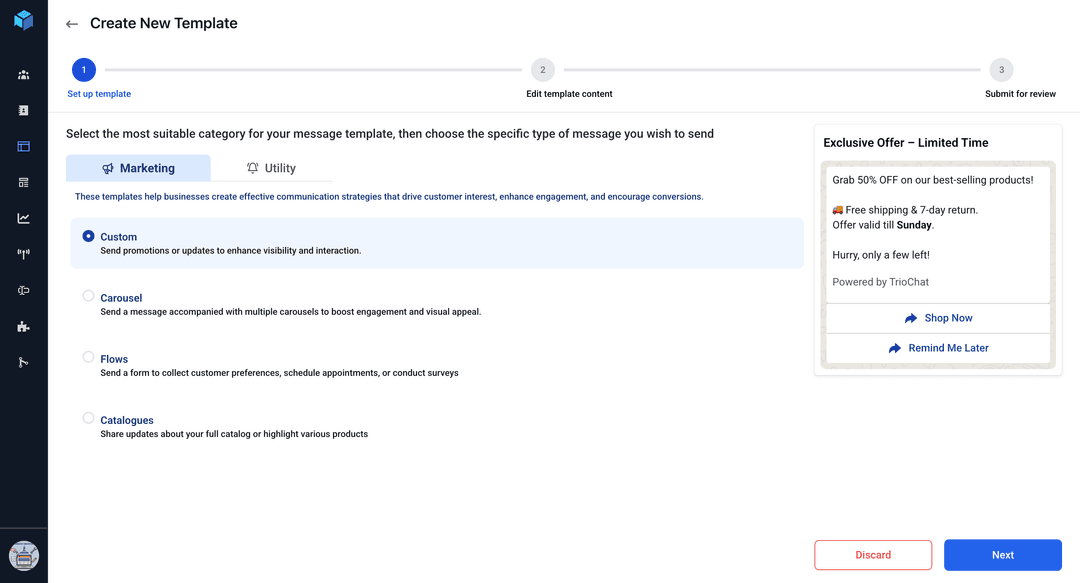The height and width of the screenshot is (583, 1080).
Task: Open the integrations puzzle piece icon
Action: click(x=23, y=326)
